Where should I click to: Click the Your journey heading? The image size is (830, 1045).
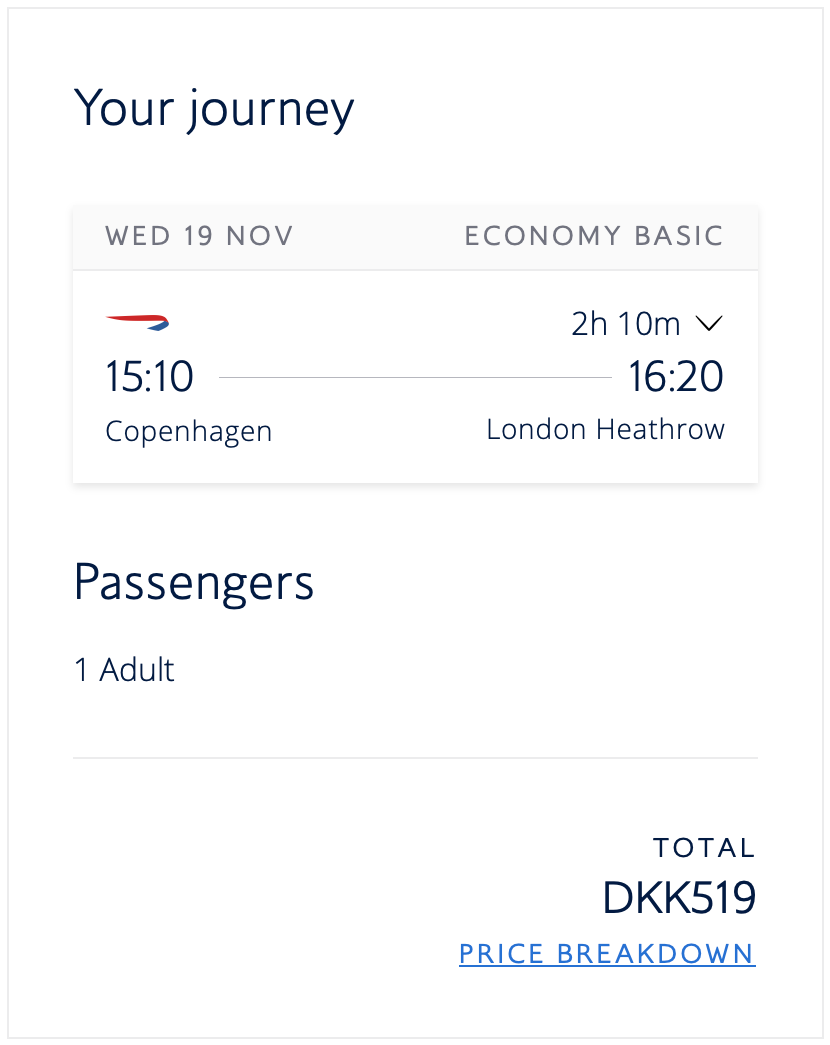point(214,108)
